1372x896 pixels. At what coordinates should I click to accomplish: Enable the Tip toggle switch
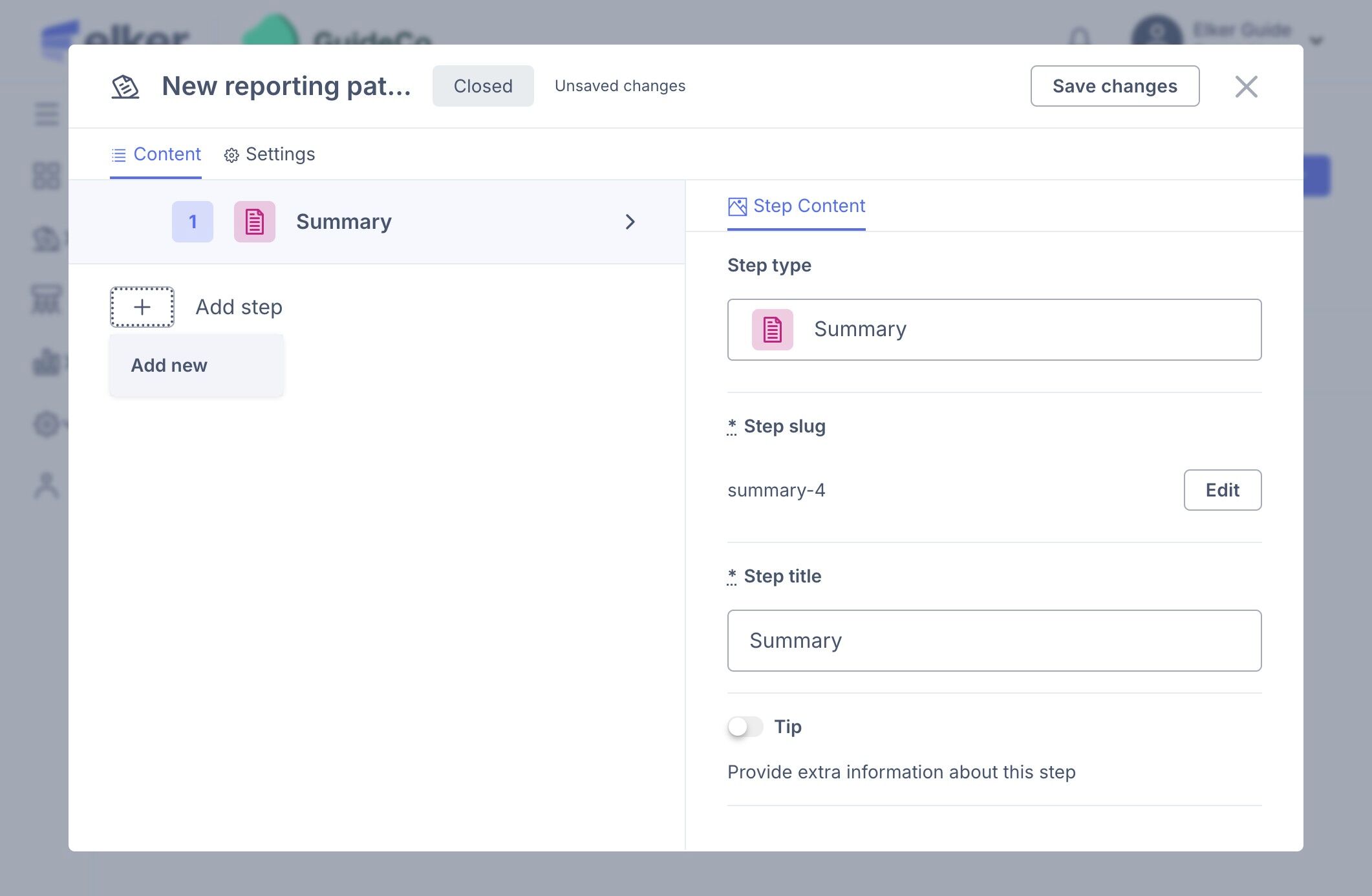point(745,727)
